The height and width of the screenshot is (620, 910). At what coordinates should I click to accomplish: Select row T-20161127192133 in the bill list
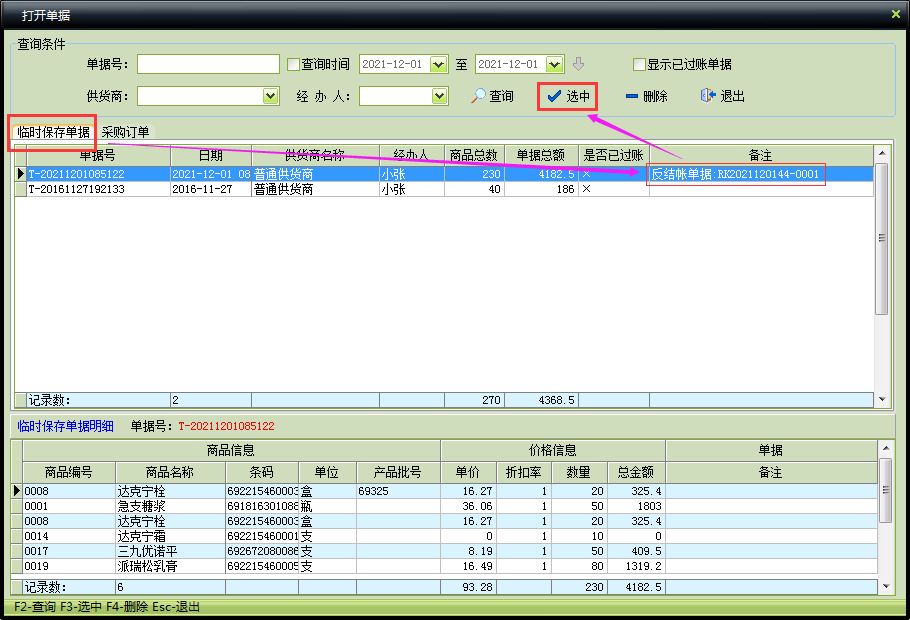coord(444,189)
